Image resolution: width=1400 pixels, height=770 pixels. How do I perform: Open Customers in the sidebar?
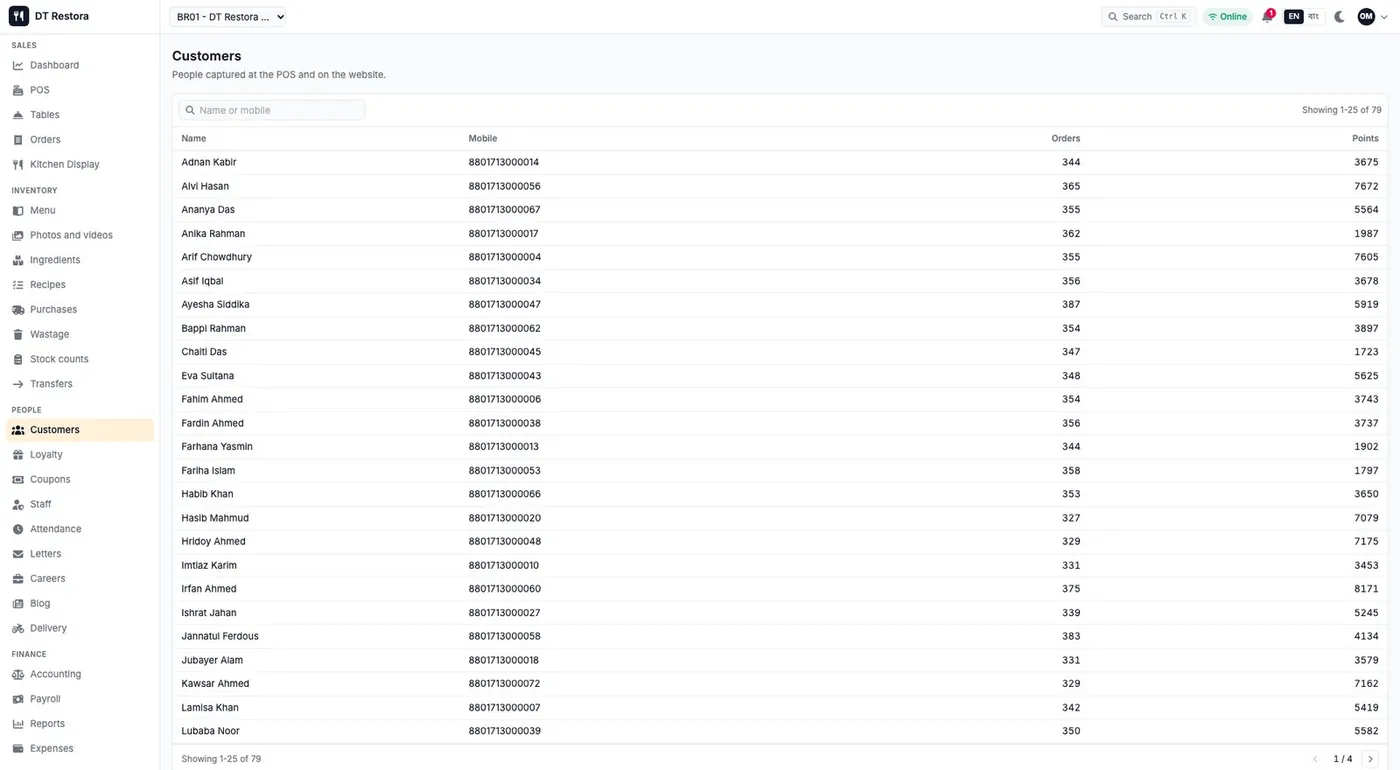click(80, 430)
